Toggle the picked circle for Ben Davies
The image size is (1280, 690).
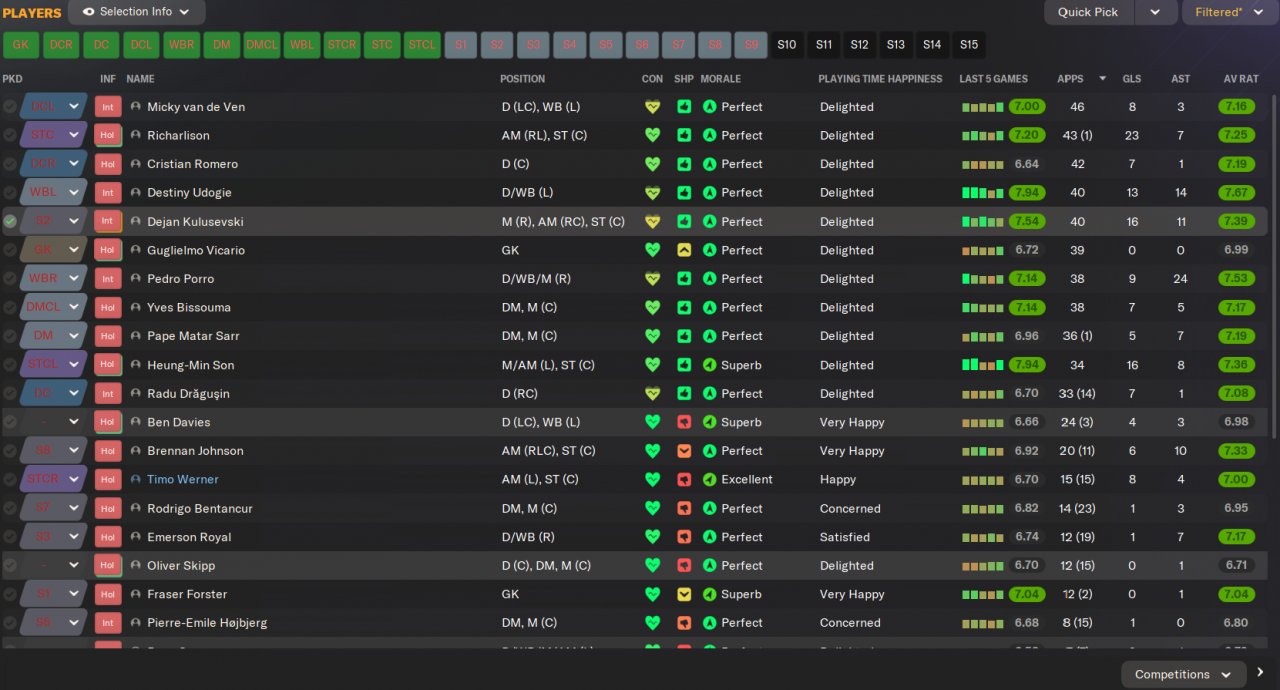click(x=10, y=422)
